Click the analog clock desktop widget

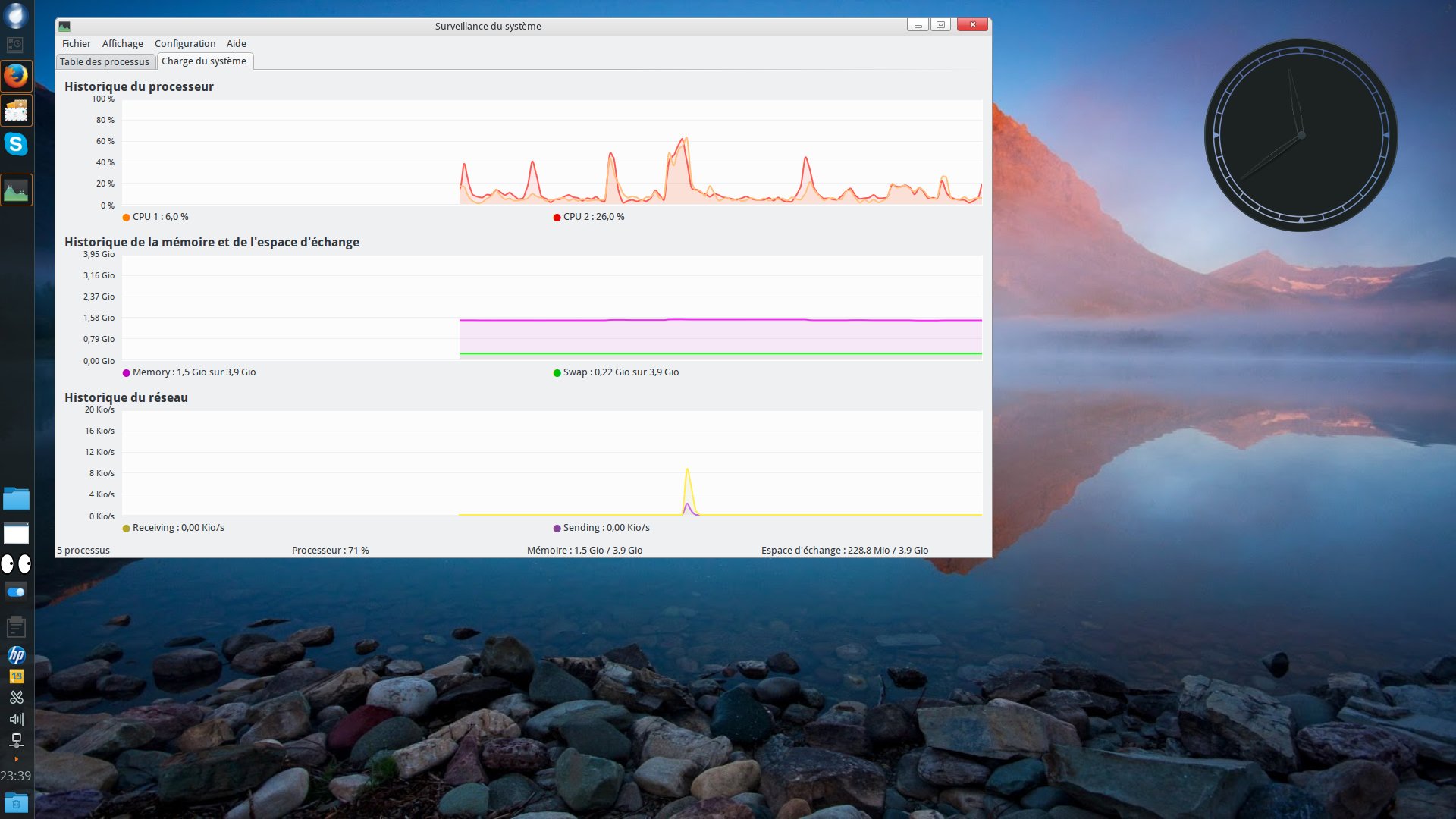click(1301, 136)
